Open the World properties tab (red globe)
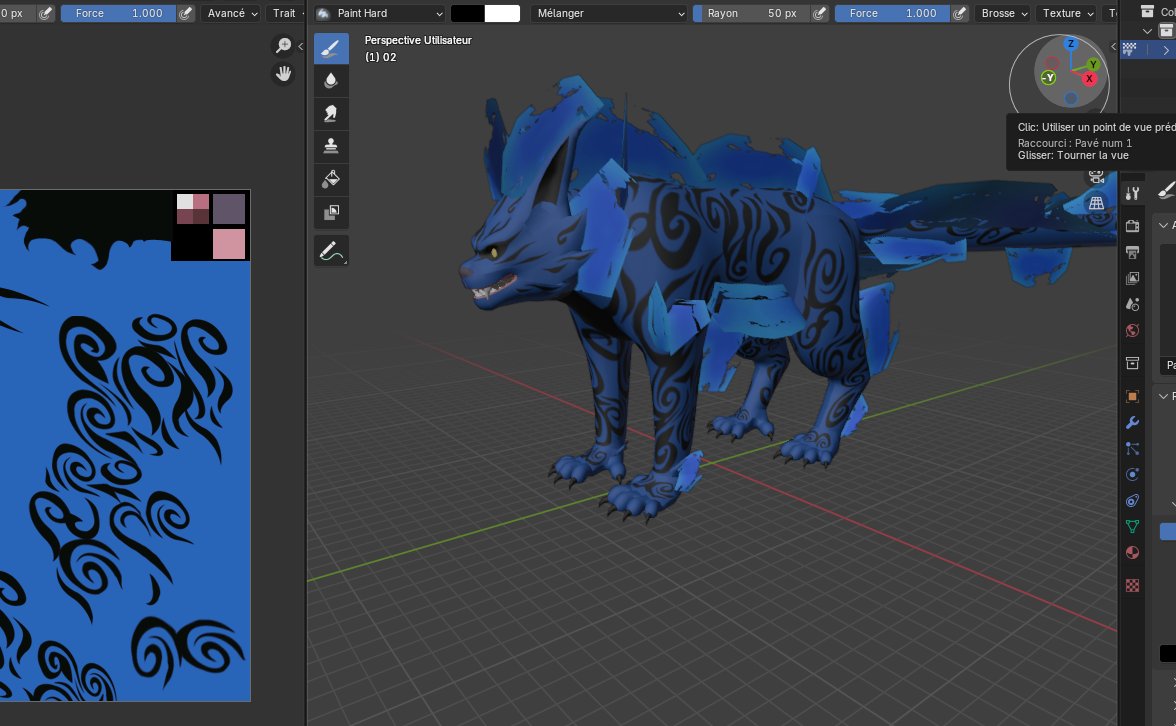The width and height of the screenshot is (1176, 726). pyautogui.click(x=1132, y=331)
